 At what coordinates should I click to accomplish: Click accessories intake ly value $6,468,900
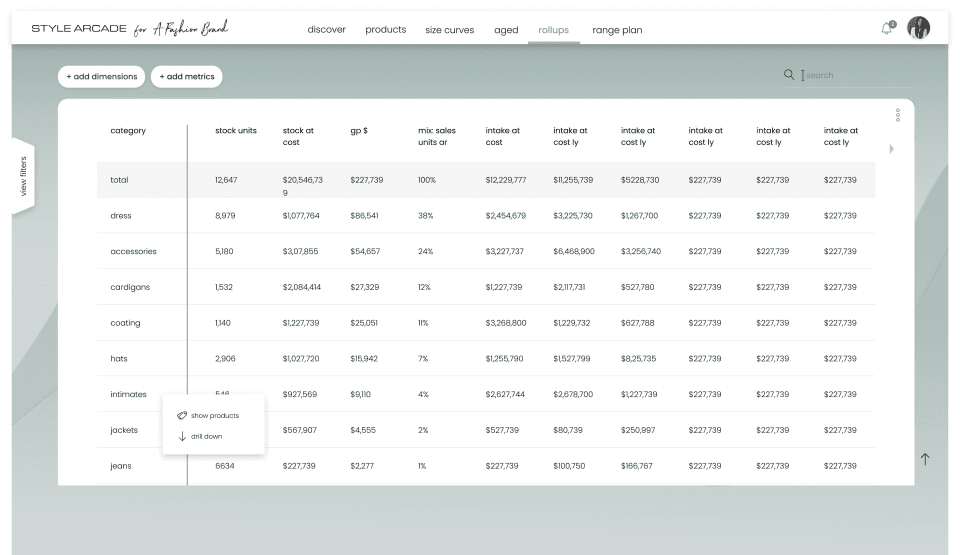click(574, 251)
